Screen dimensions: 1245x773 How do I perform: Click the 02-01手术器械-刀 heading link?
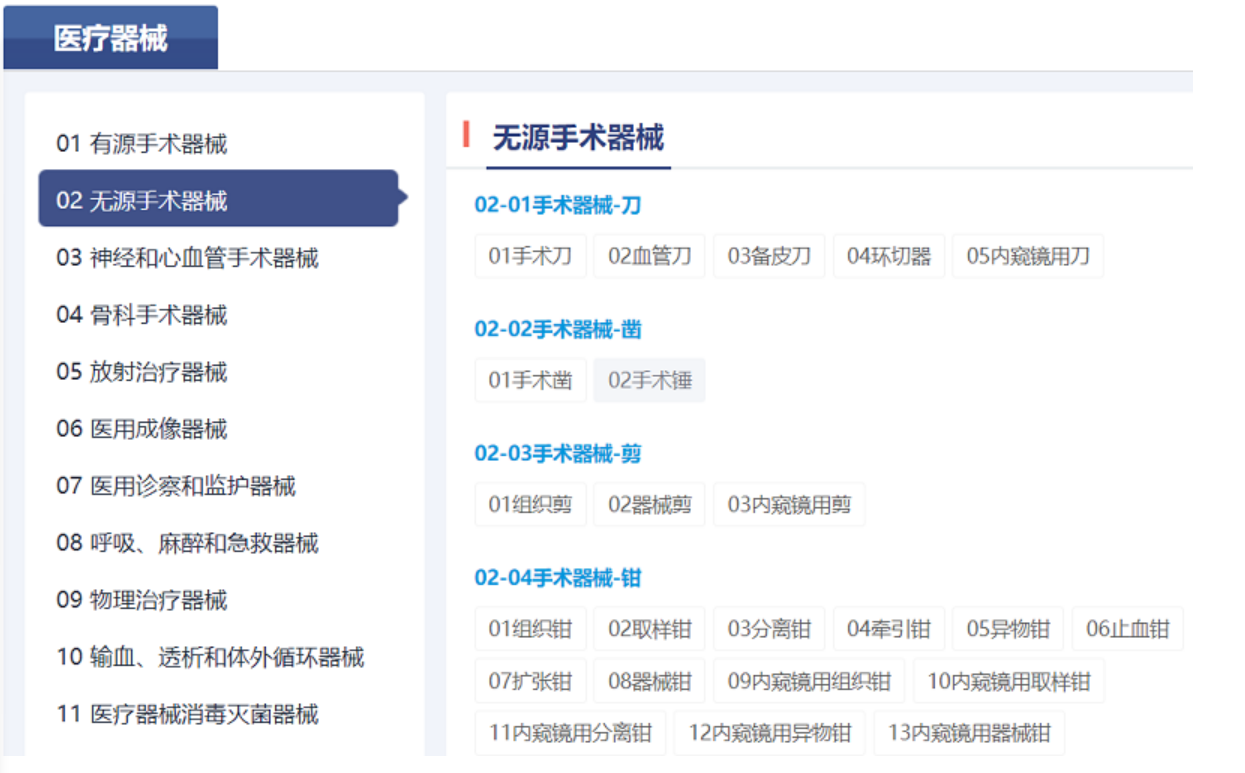pyautogui.click(x=557, y=206)
